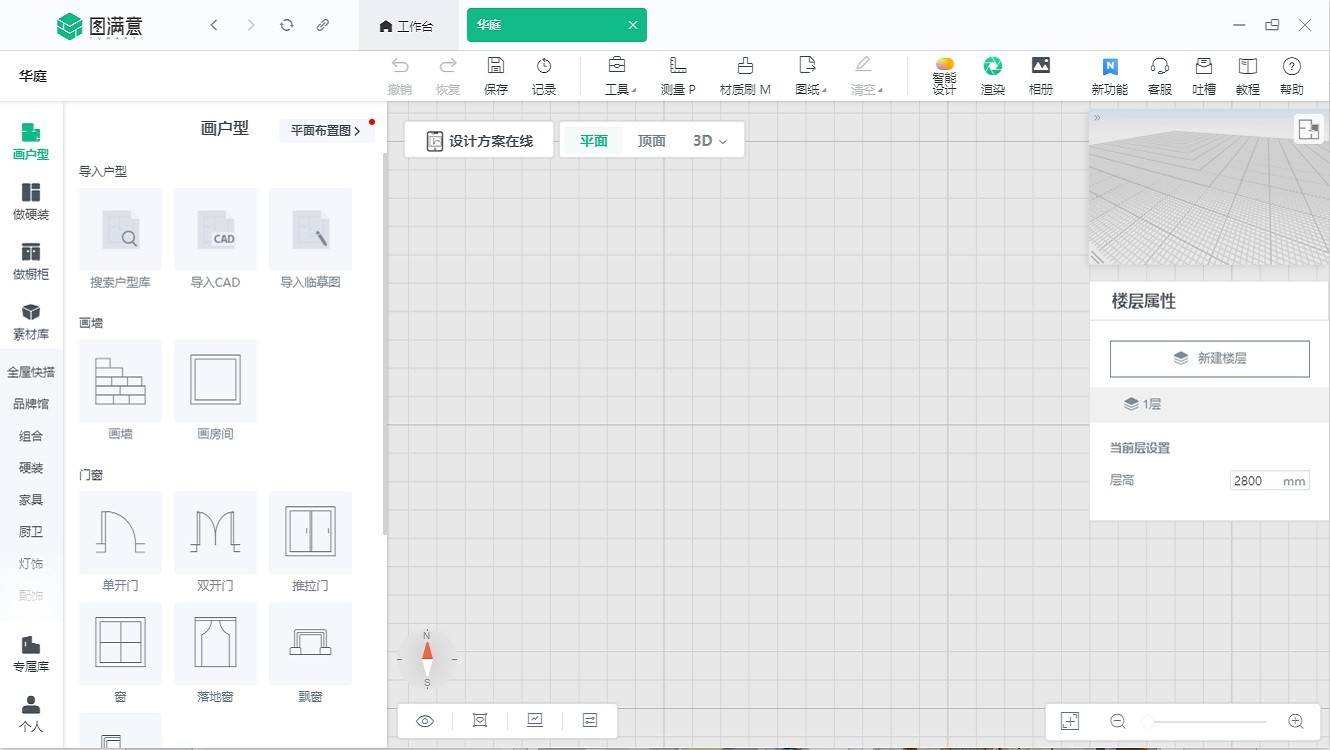Click the chart-screen icon in bottom canvas toolbar
This screenshot has width=1330, height=750.
coord(535,720)
